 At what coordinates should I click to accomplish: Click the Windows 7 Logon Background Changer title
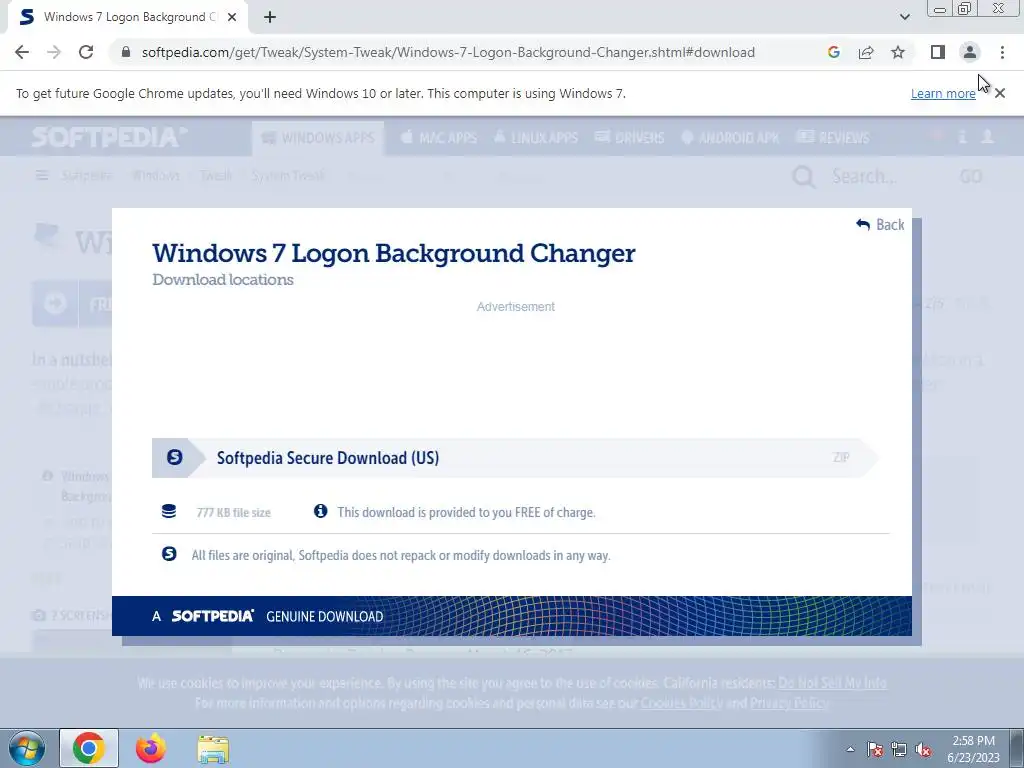pos(393,253)
